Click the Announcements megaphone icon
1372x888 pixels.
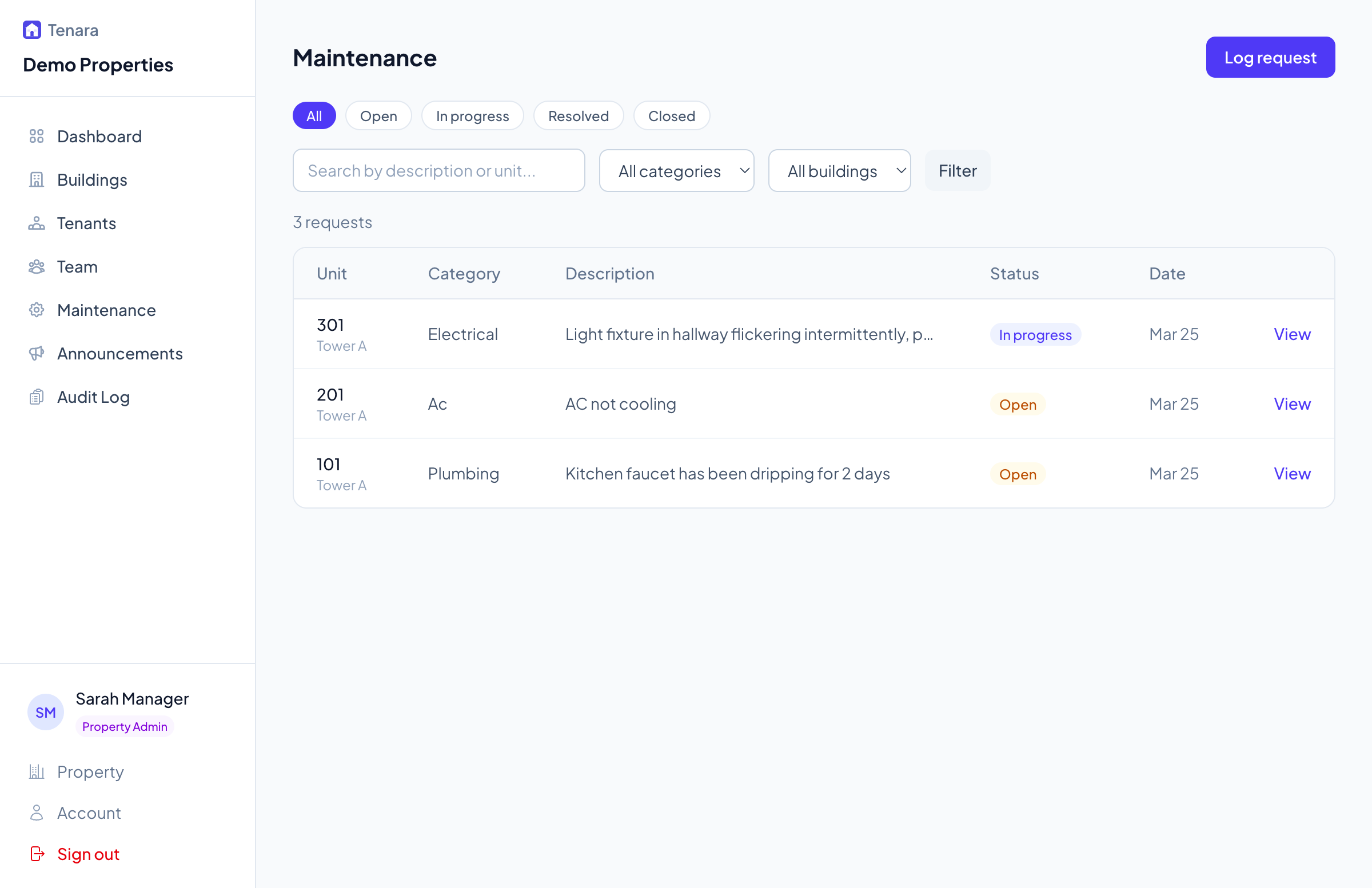pyautogui.click(x=37, y=353)
